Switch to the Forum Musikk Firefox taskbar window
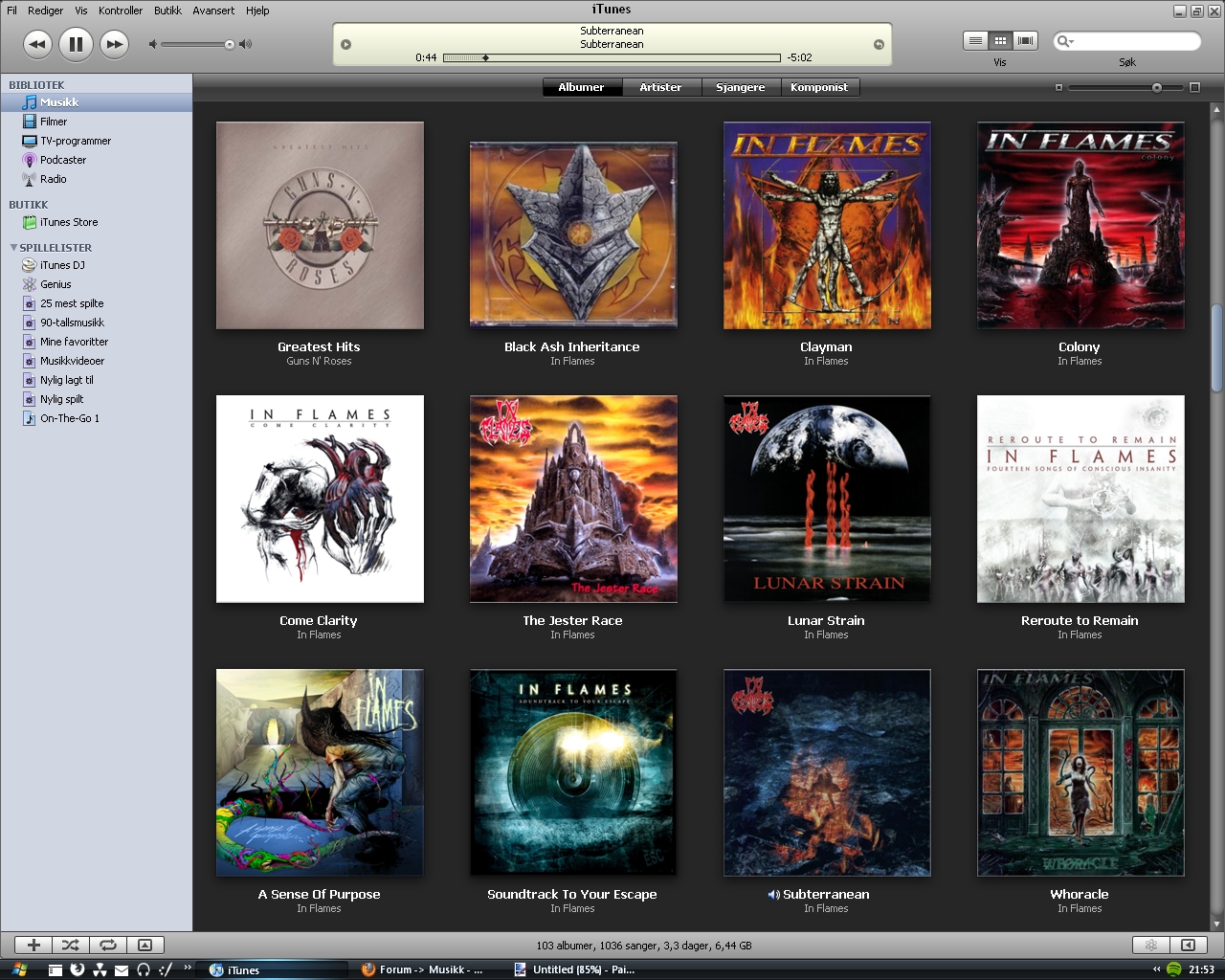 pyautogui.click(x=425, y=969)
